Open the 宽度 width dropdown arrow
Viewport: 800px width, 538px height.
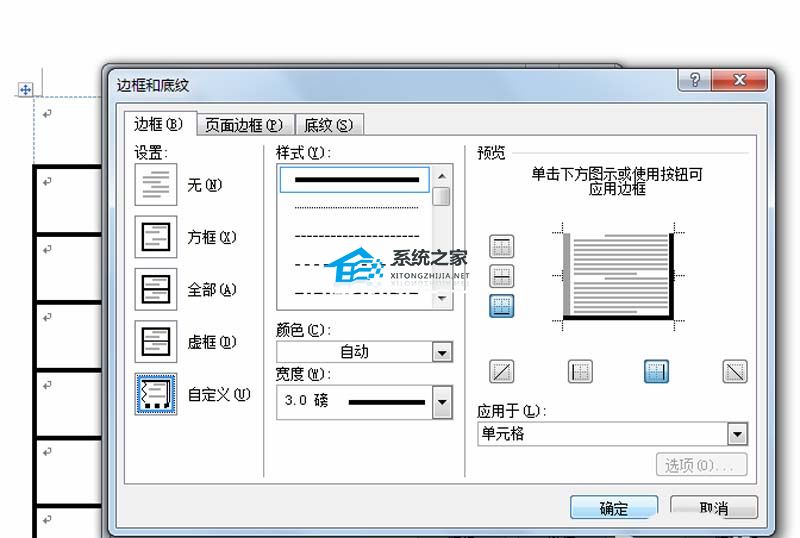[x=442, y=402]
